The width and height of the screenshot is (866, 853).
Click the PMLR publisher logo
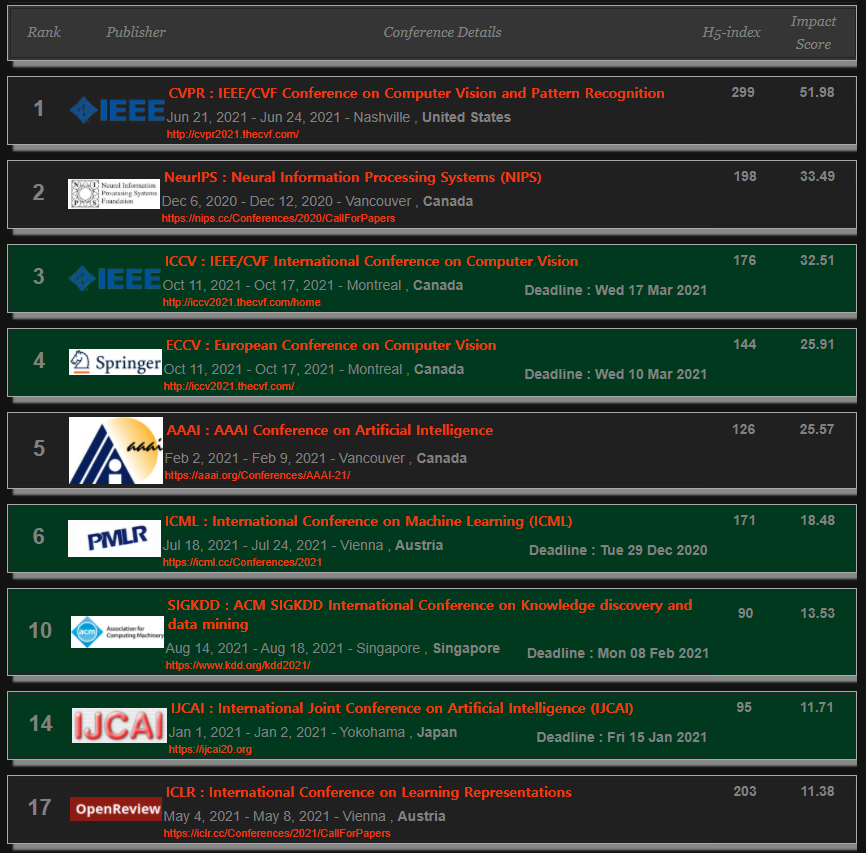tap(114, 538)
